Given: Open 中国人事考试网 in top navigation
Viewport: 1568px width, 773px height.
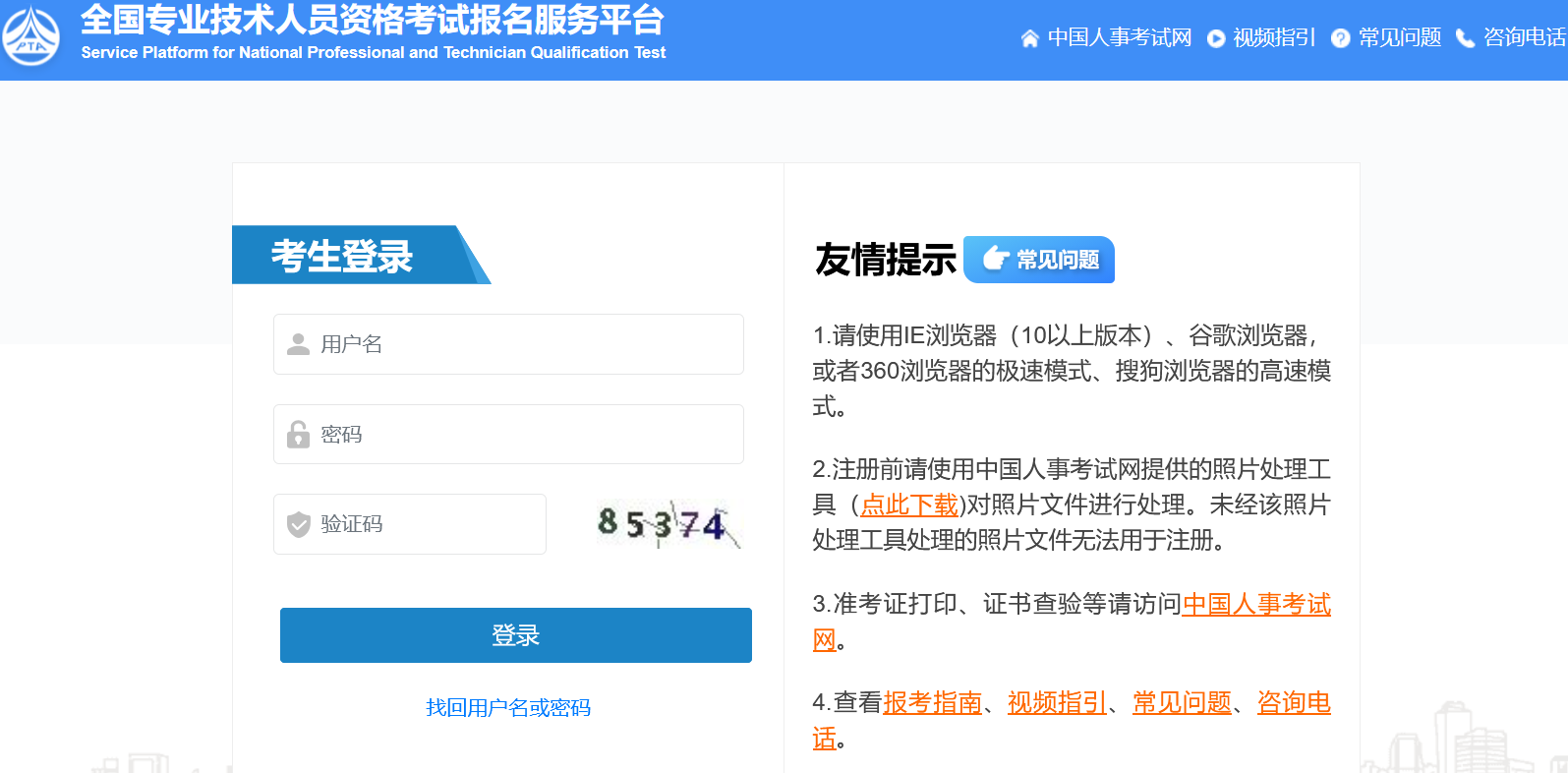Looking at the screenshot, I should [1119, 37].
